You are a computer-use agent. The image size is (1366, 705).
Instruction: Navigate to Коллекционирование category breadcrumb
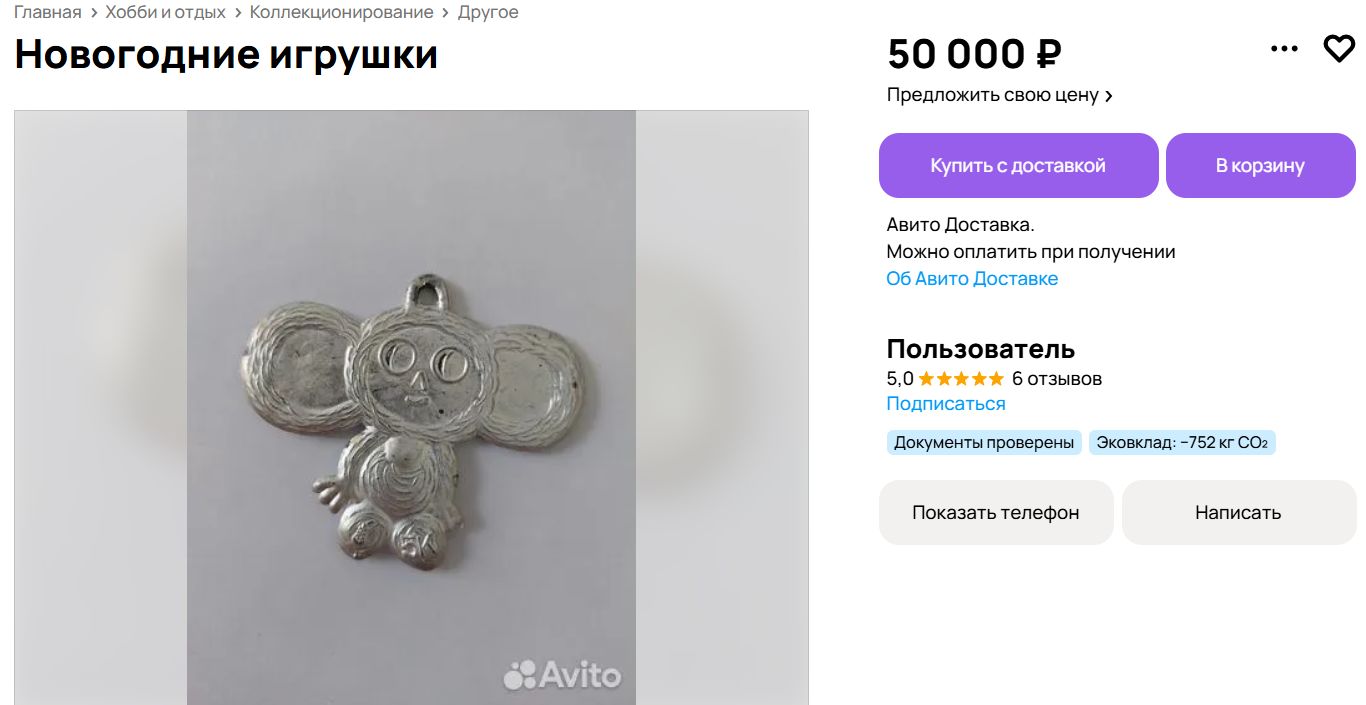coord(341,13)
